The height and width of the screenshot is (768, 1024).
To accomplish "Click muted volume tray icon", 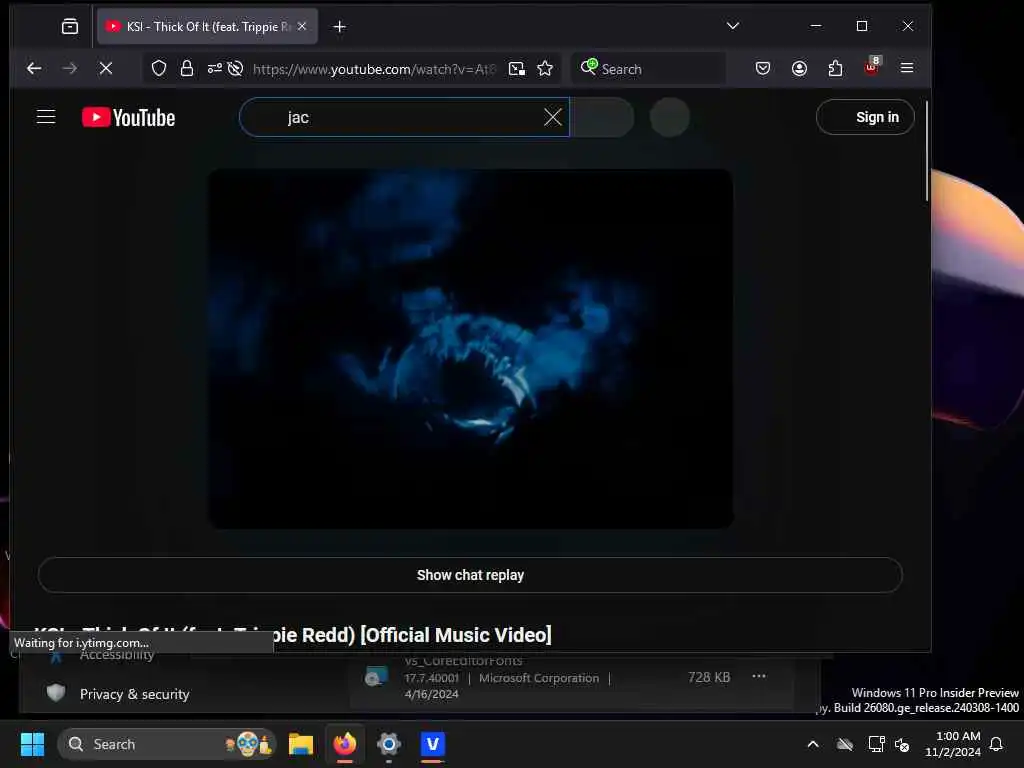I will [903, 744].
